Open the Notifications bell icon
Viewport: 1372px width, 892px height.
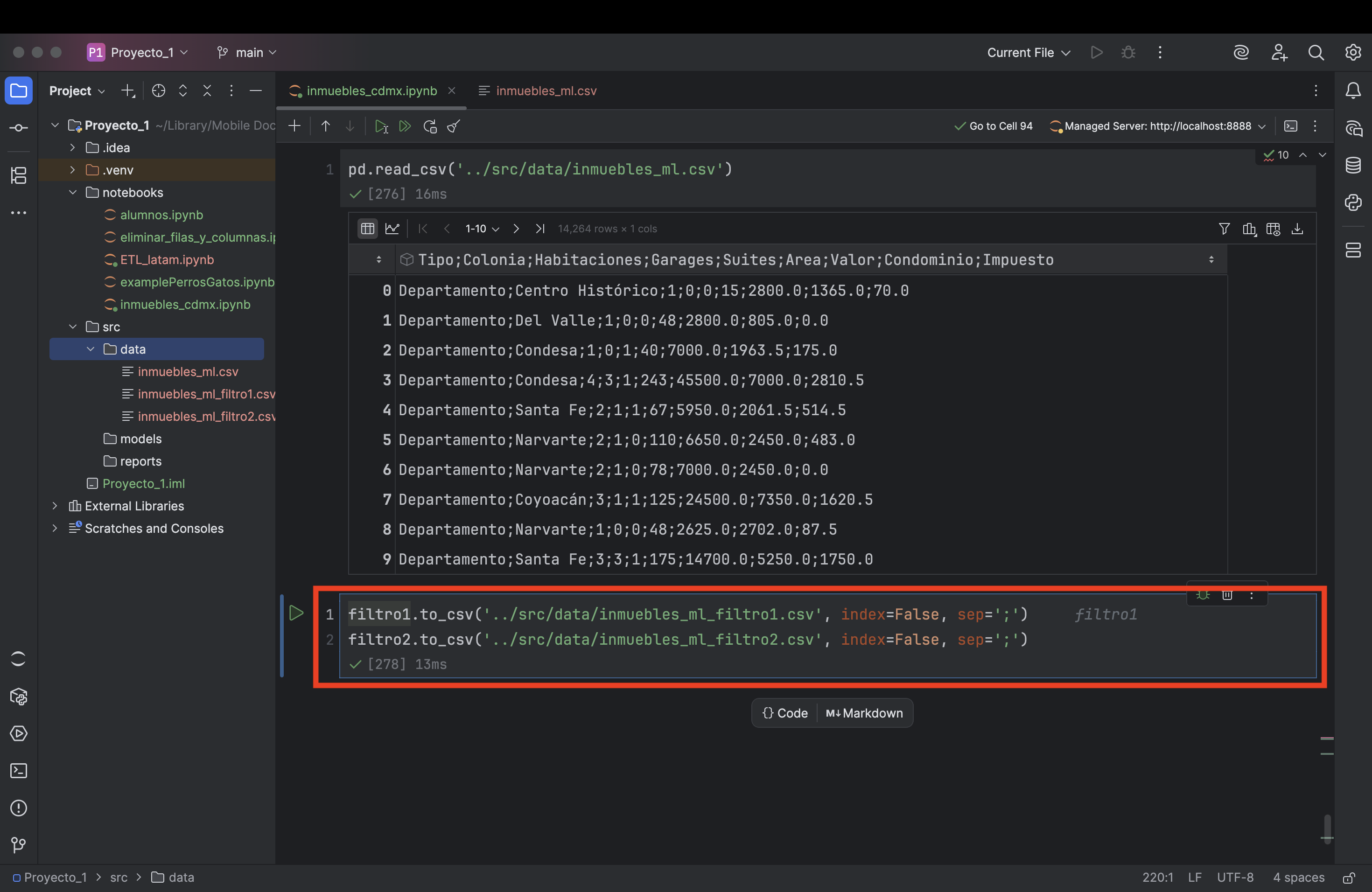[1353, 91]
